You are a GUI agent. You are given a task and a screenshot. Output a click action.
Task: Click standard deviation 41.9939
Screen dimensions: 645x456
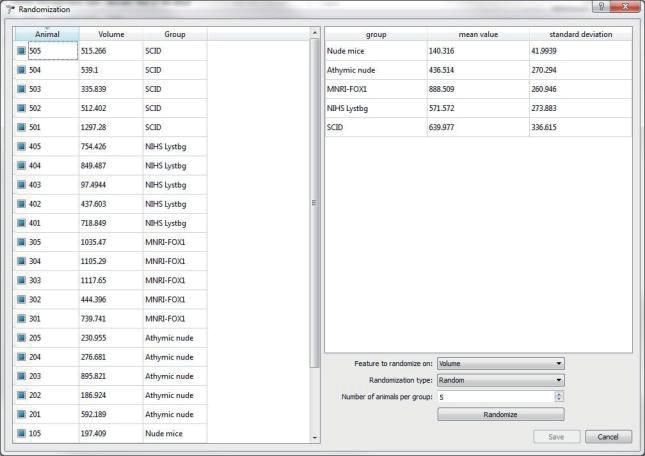tap(544, 51)
